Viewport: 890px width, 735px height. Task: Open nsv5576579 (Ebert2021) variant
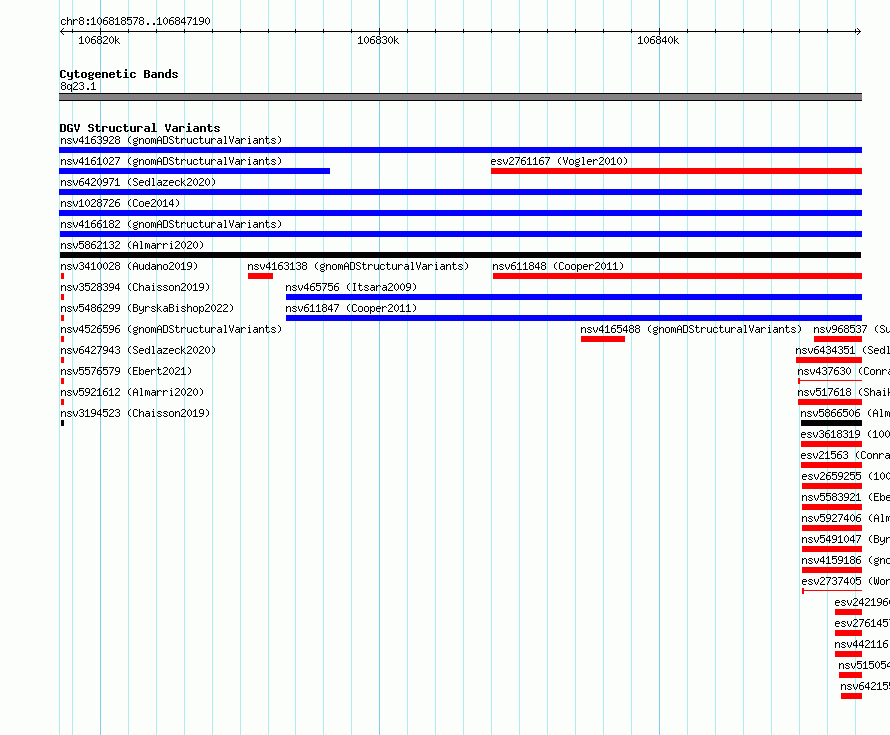[x=126, y=371]
